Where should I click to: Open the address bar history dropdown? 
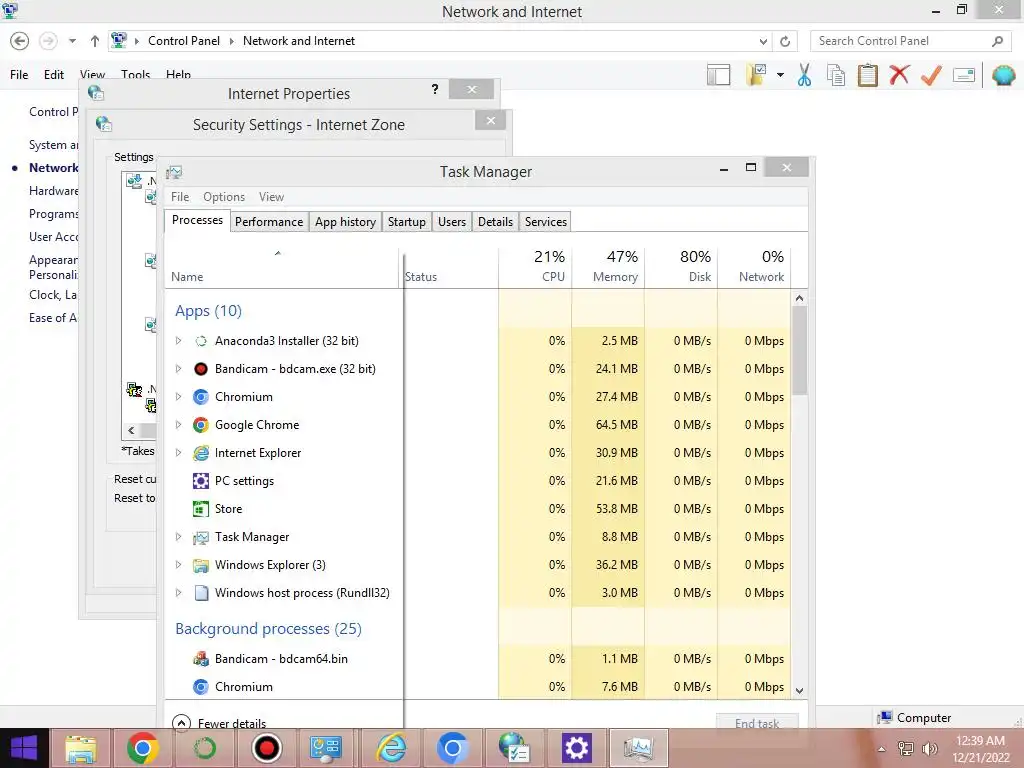pyautogui.click(x=763, y=41)
